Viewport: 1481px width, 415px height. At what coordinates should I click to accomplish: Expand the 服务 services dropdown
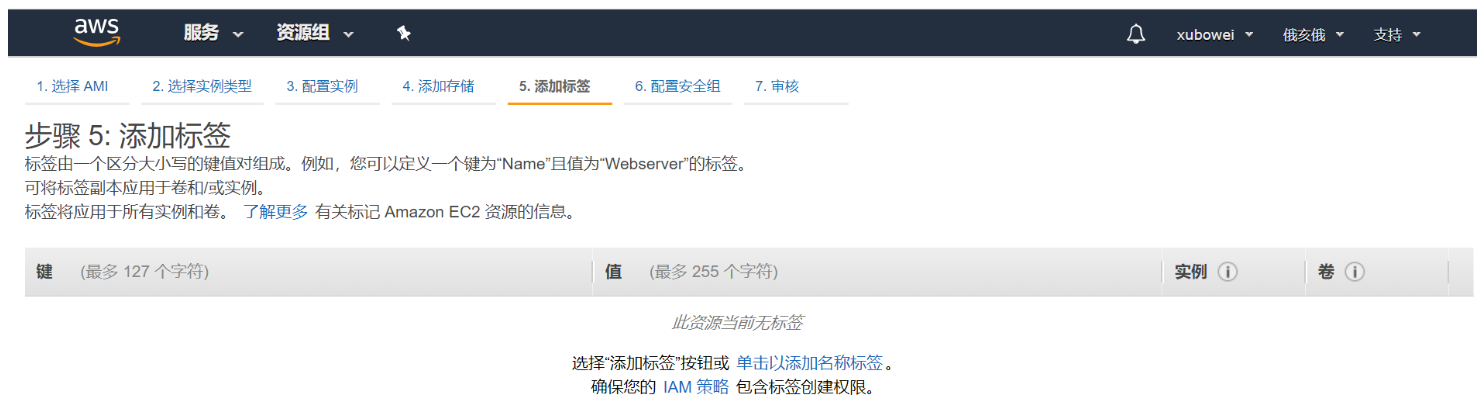213,33
